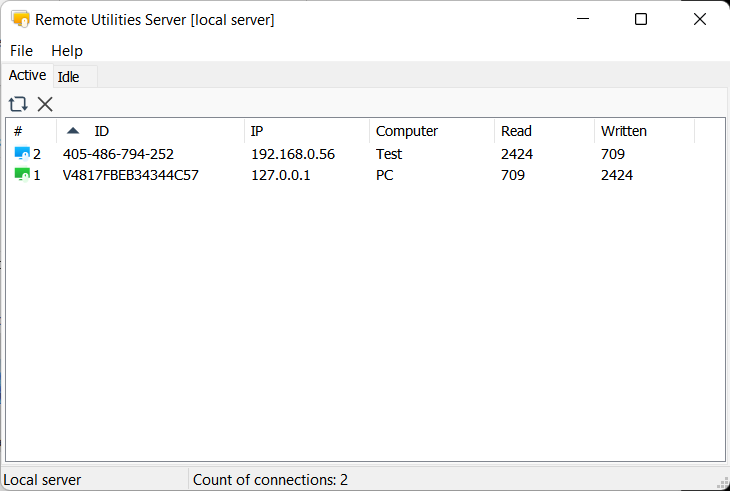The height and width of the screenshot is (491, 730).
Task: Maximize the Remote Utilities Server window
Action: 641,19
